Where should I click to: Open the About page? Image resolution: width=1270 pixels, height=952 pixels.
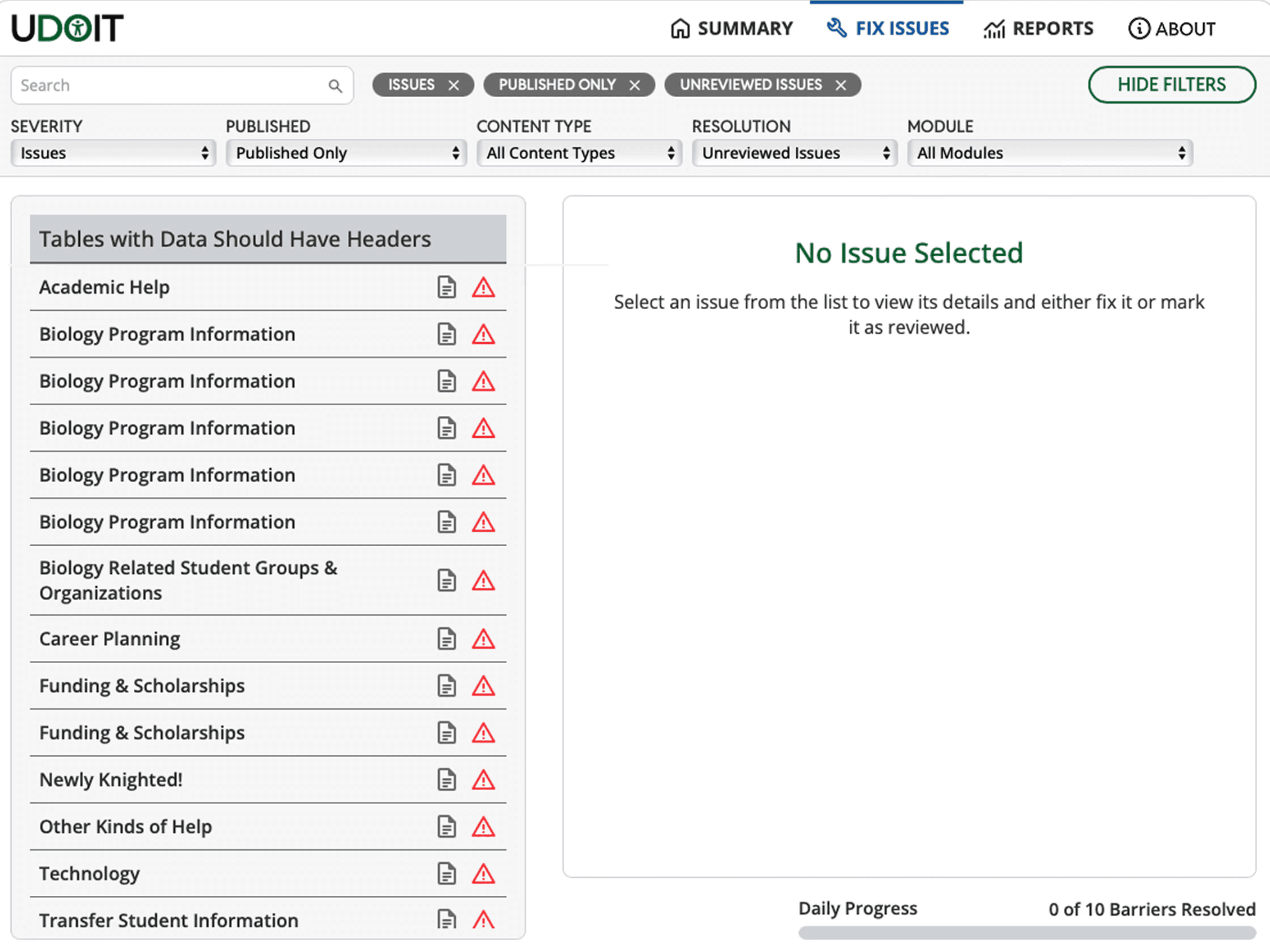1171,29
